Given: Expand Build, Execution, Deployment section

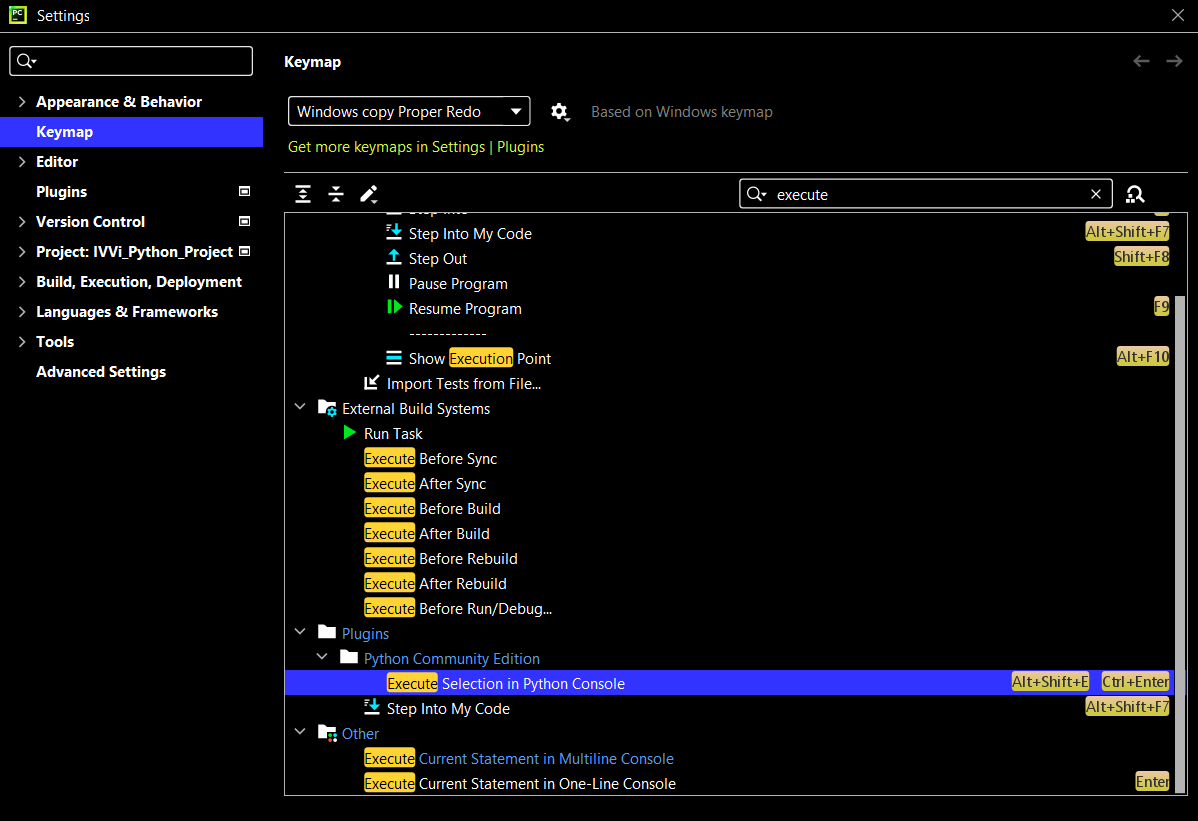Looking at the screenshot, I should point(22,282).
